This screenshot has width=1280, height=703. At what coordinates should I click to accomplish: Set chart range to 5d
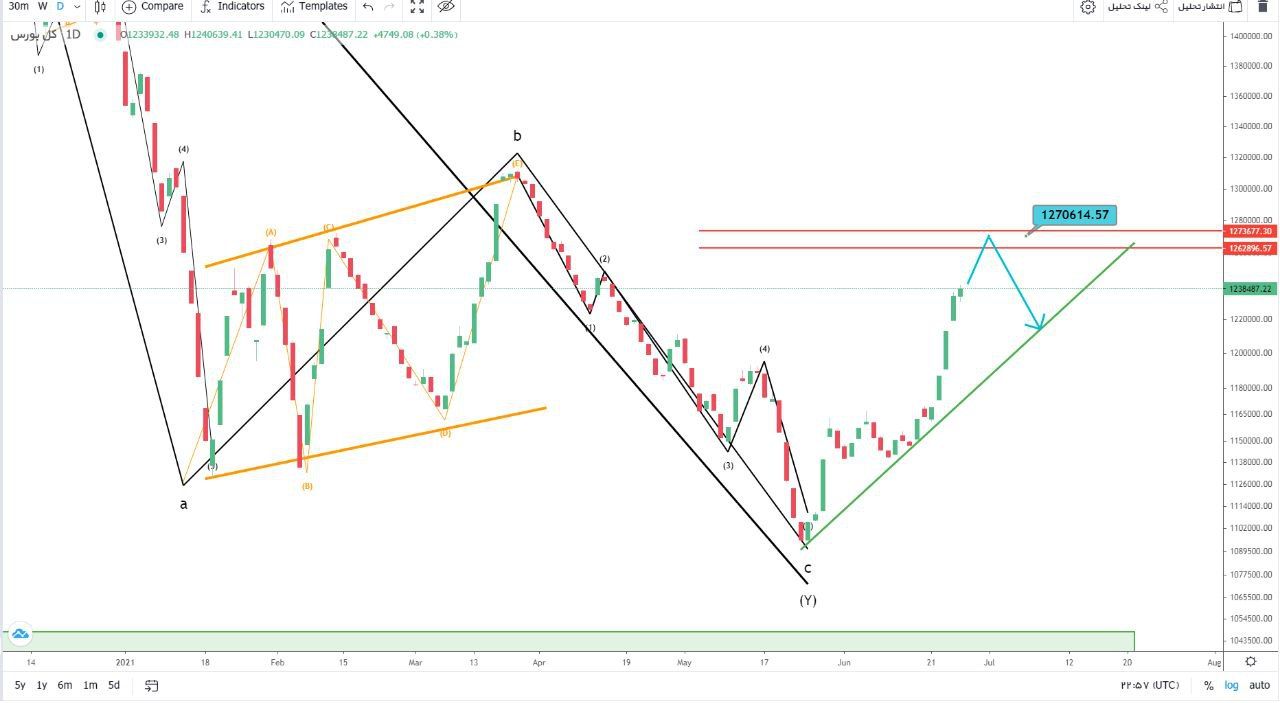click(x=114, y=685)
